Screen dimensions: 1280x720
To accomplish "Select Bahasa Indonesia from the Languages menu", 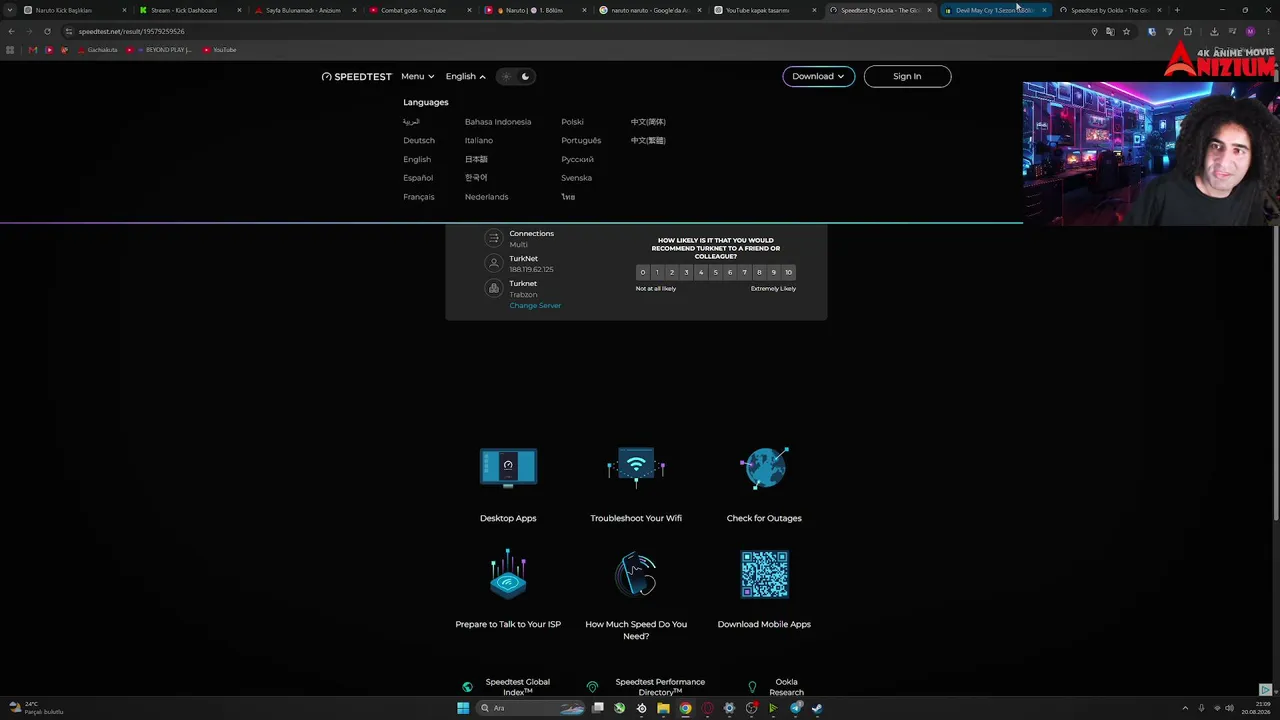I will 498,122.
